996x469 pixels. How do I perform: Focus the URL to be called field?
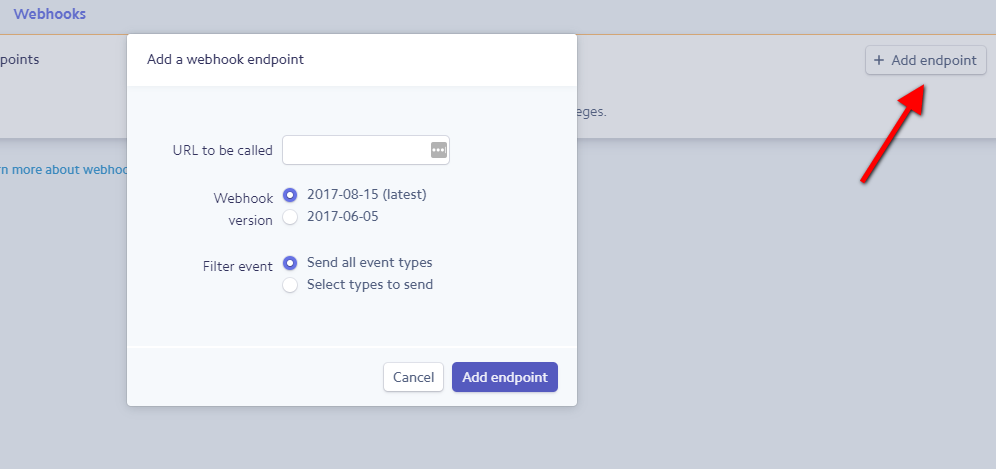[355, 150]
